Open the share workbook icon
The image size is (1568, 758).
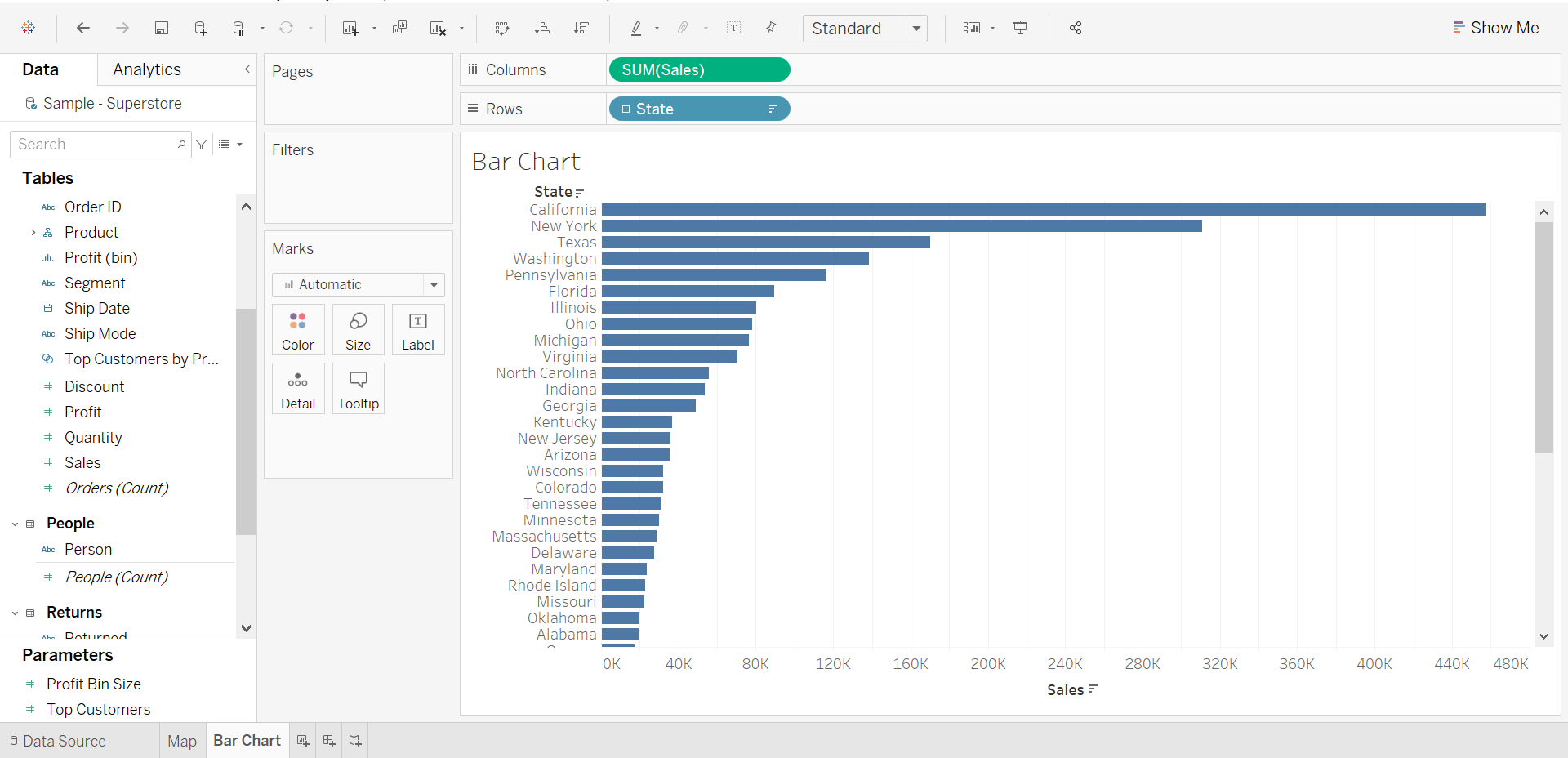[1076, 28]
